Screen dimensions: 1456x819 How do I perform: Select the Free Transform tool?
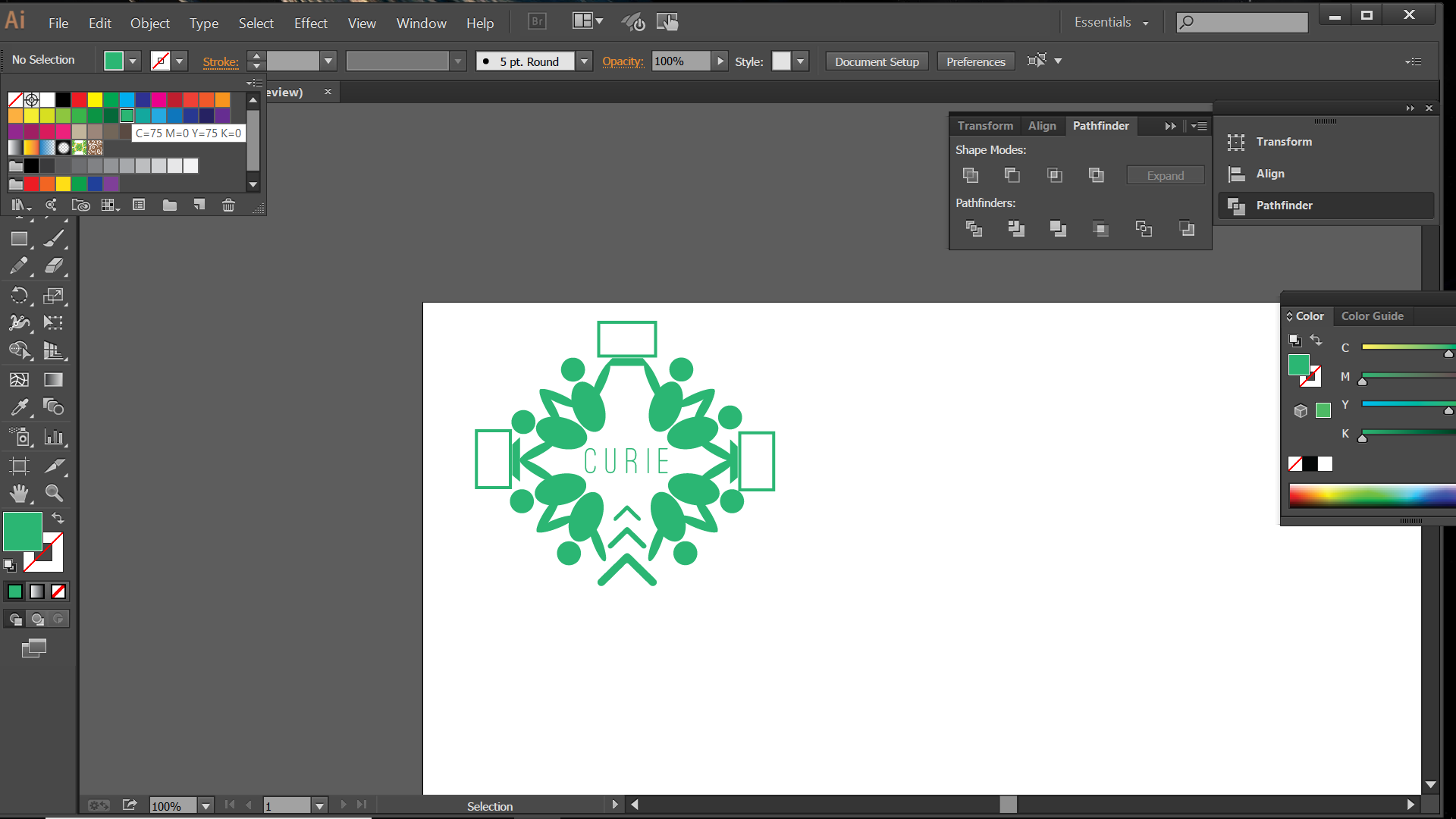54,323
